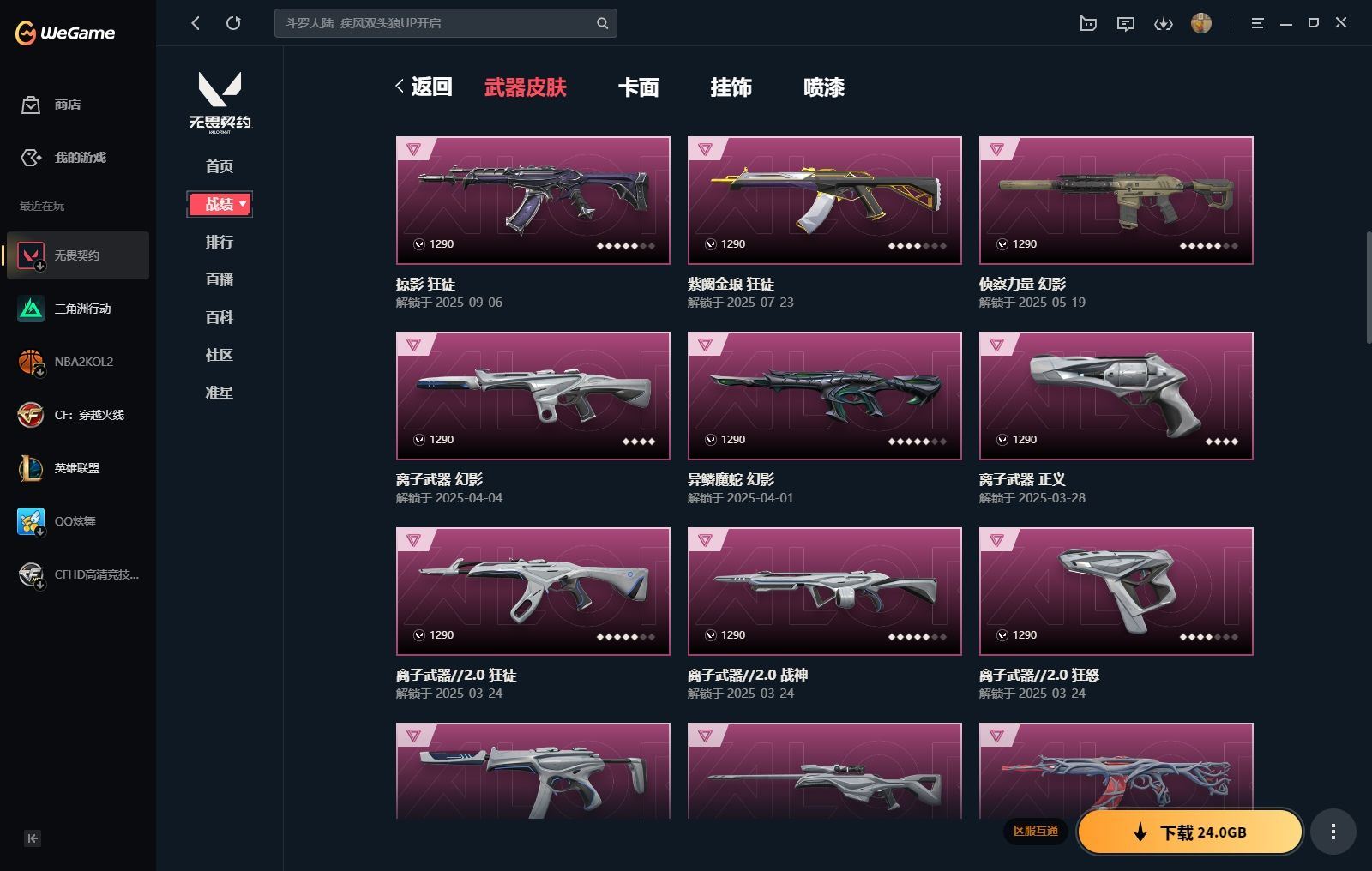Collapse the left sidebar with arrow icon

click(x=33, y=838)
